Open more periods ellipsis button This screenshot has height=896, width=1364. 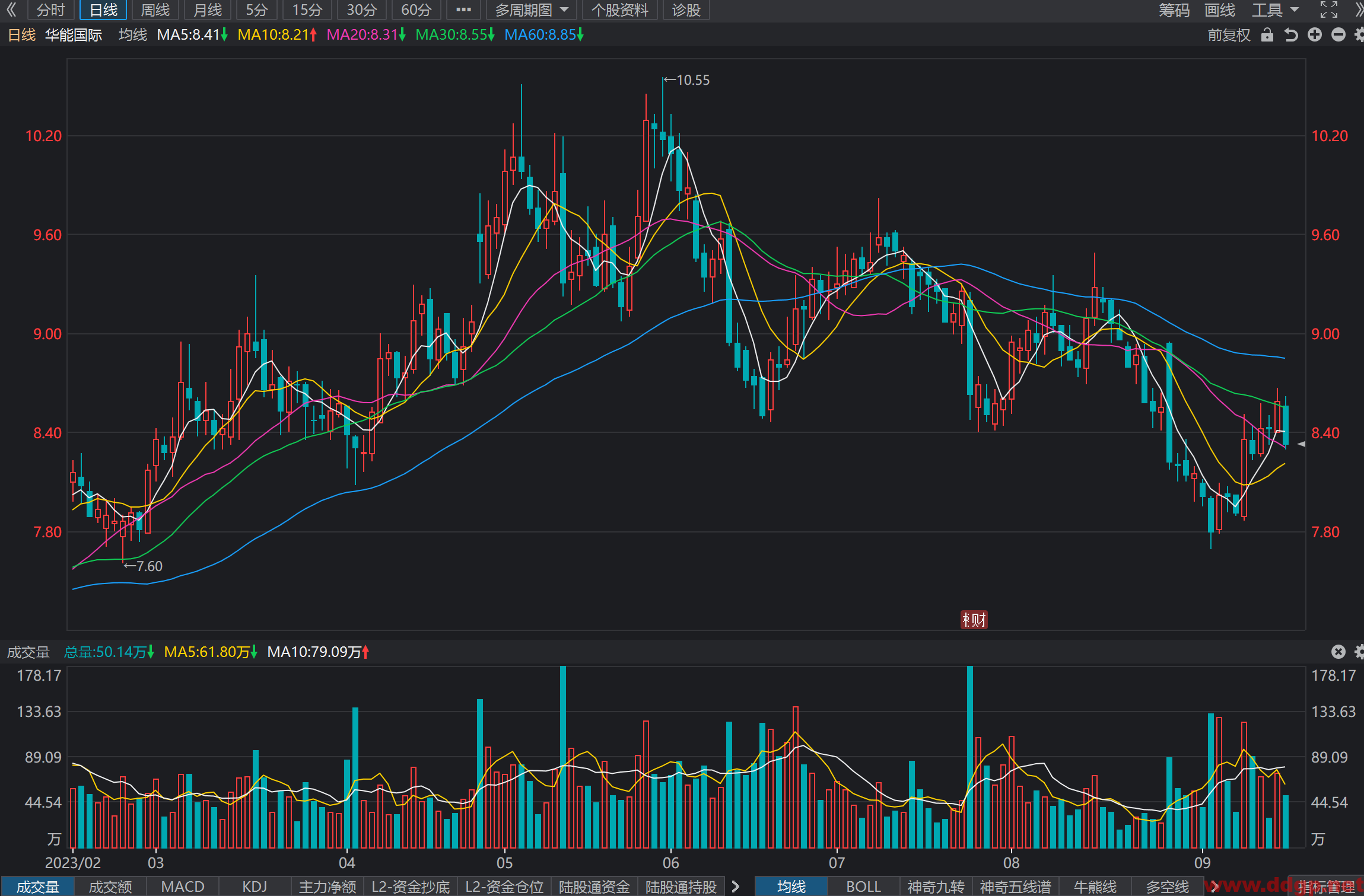(x=463, y=10)
